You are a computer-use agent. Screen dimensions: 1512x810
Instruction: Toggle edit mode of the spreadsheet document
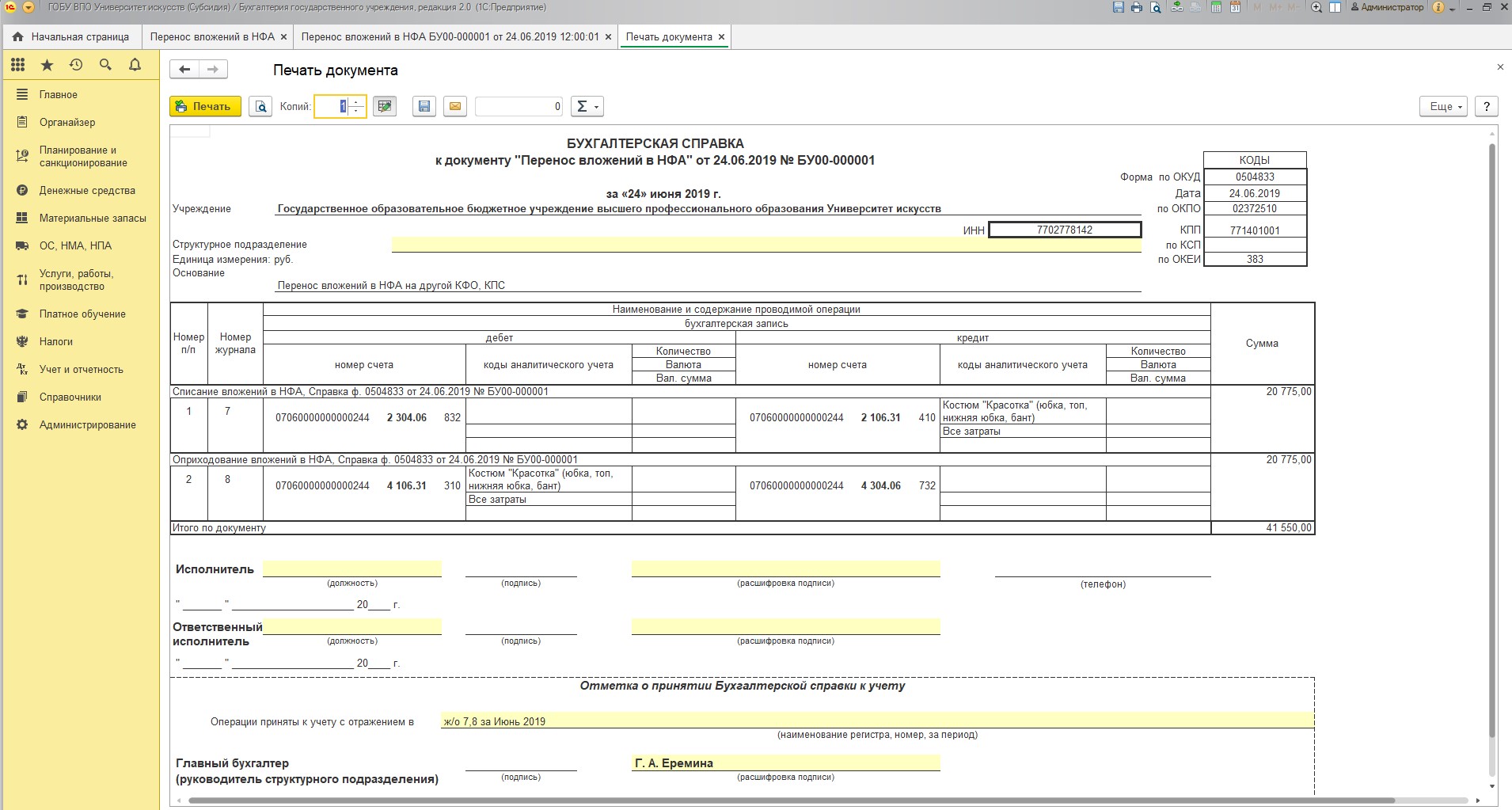coord(385,106)
